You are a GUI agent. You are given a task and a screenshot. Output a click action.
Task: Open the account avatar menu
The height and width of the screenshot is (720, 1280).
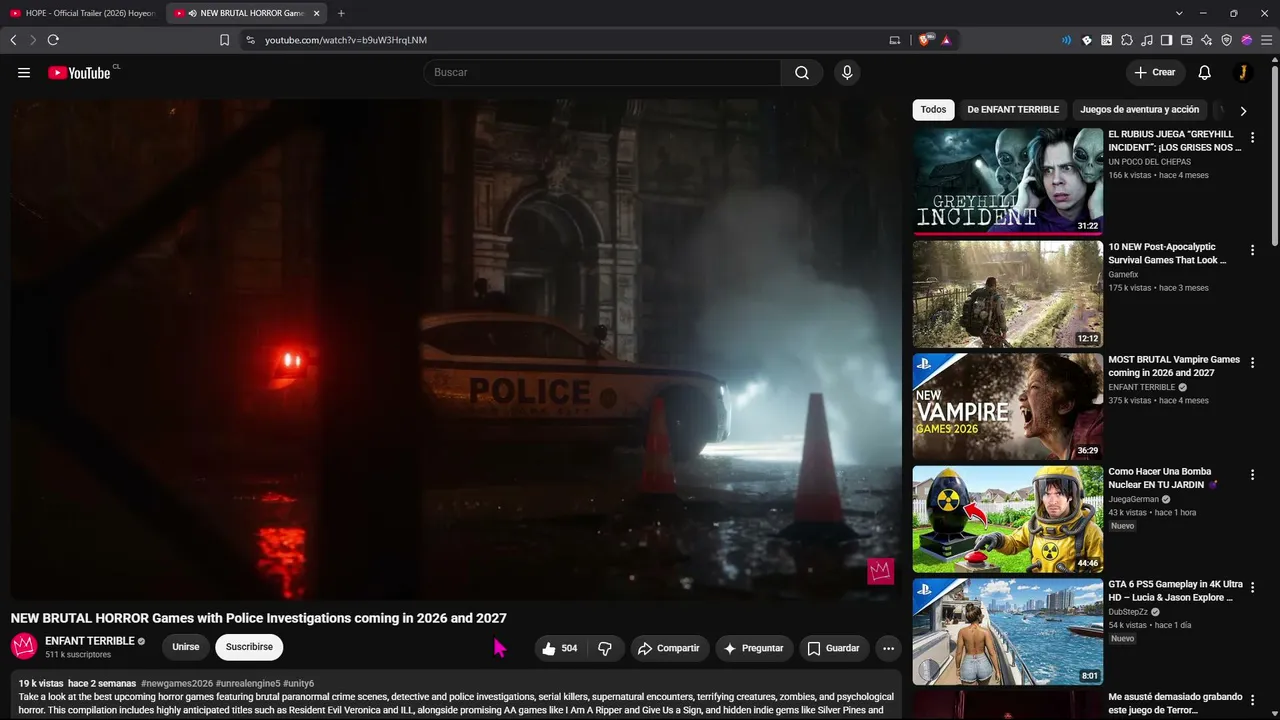tap(1242, 73)
